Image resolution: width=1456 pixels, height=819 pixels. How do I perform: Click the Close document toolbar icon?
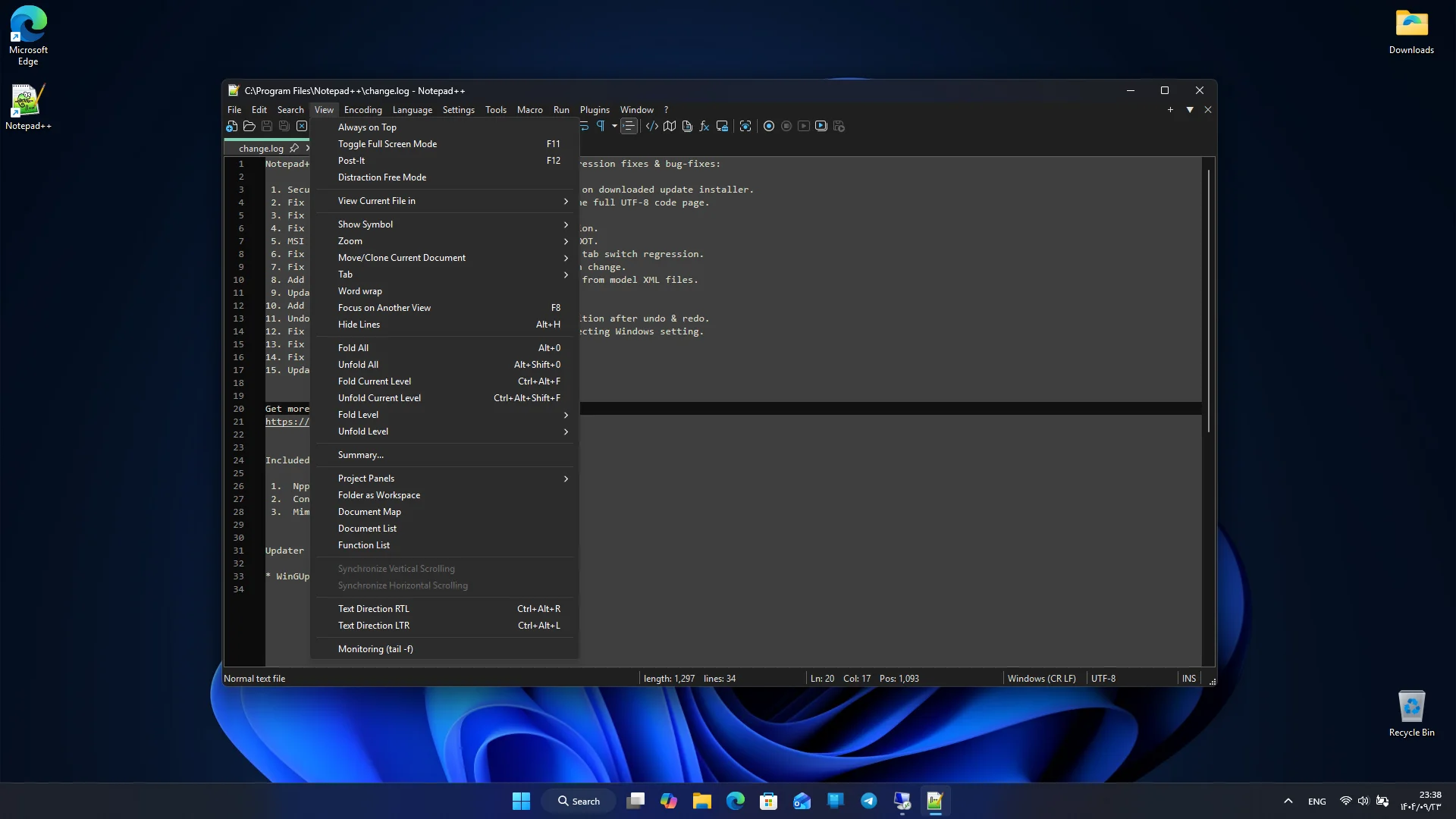[302, 126]
